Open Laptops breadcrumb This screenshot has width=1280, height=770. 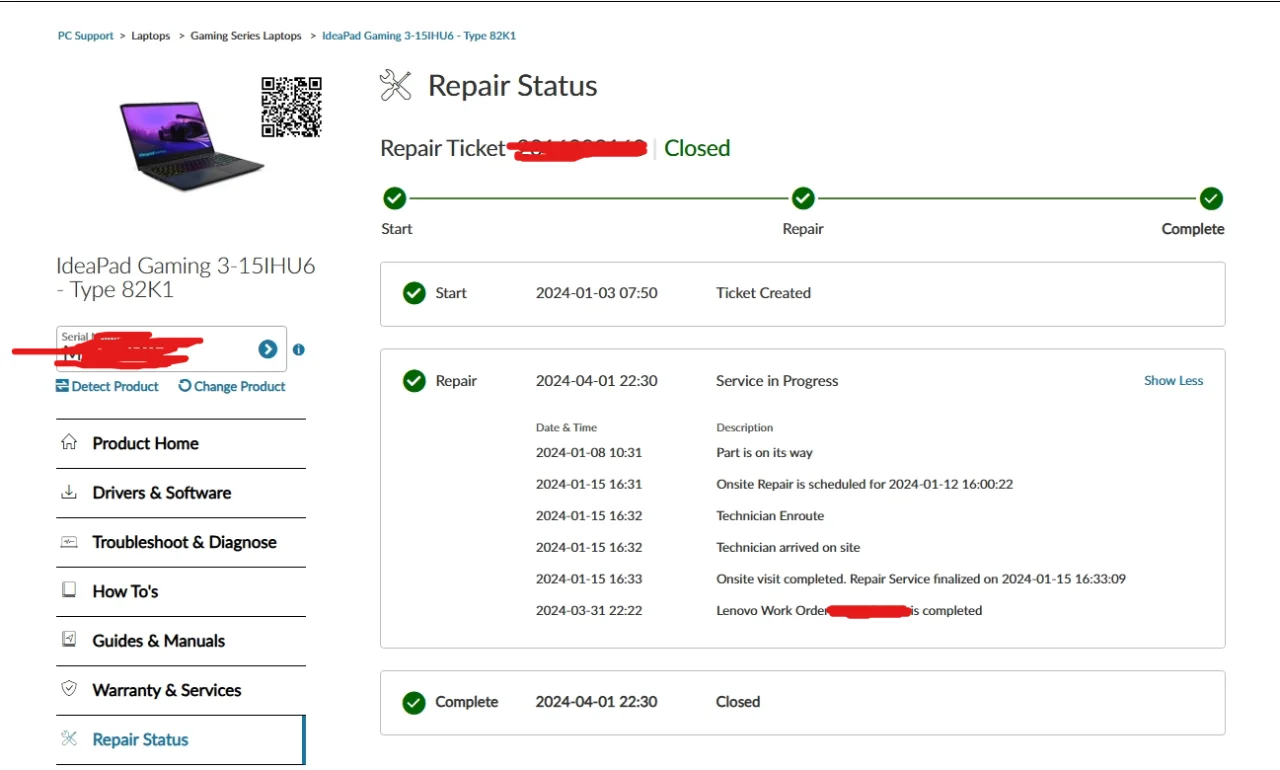point(151,36)
